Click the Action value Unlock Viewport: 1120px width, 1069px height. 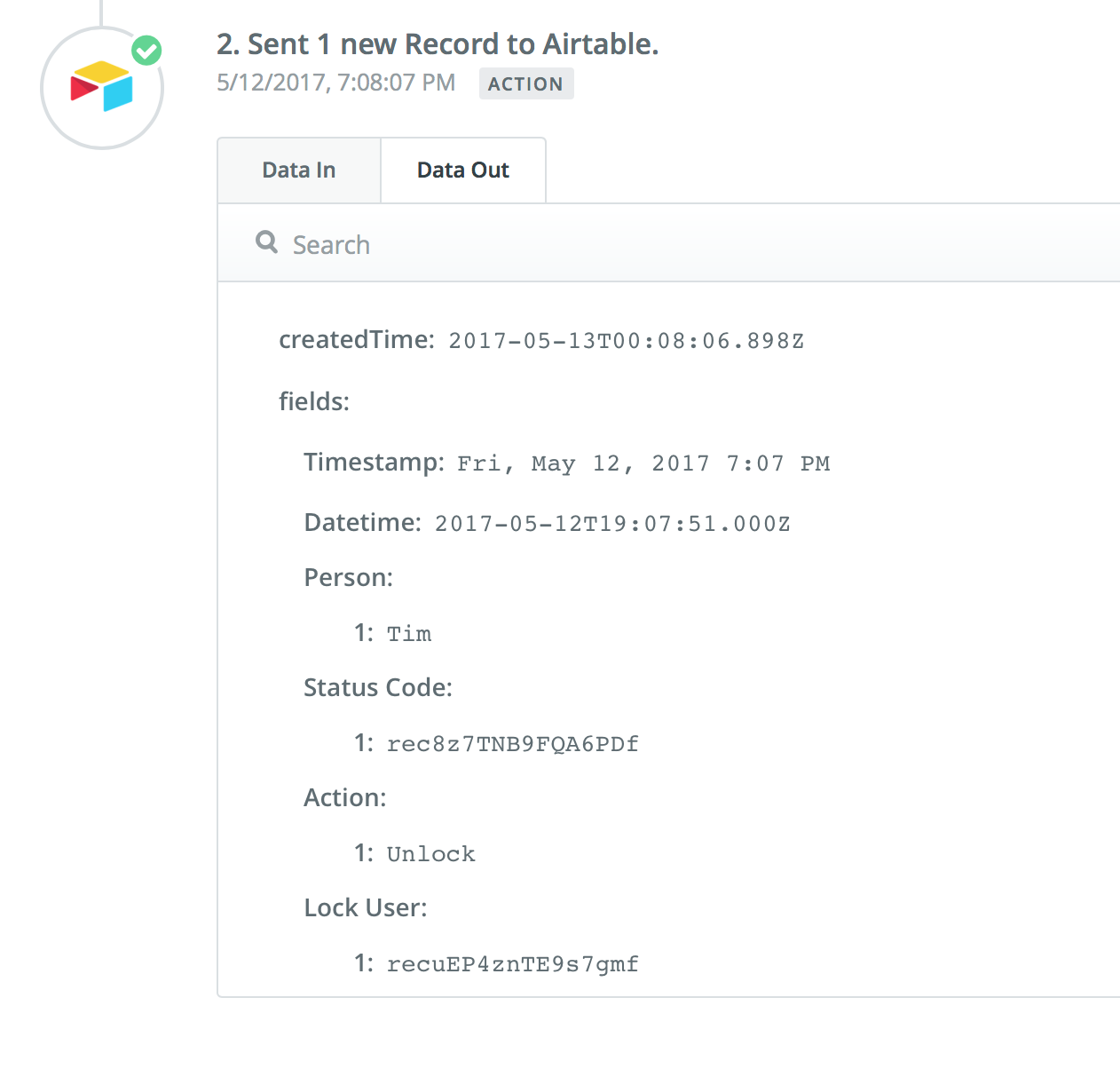[431, 854]
